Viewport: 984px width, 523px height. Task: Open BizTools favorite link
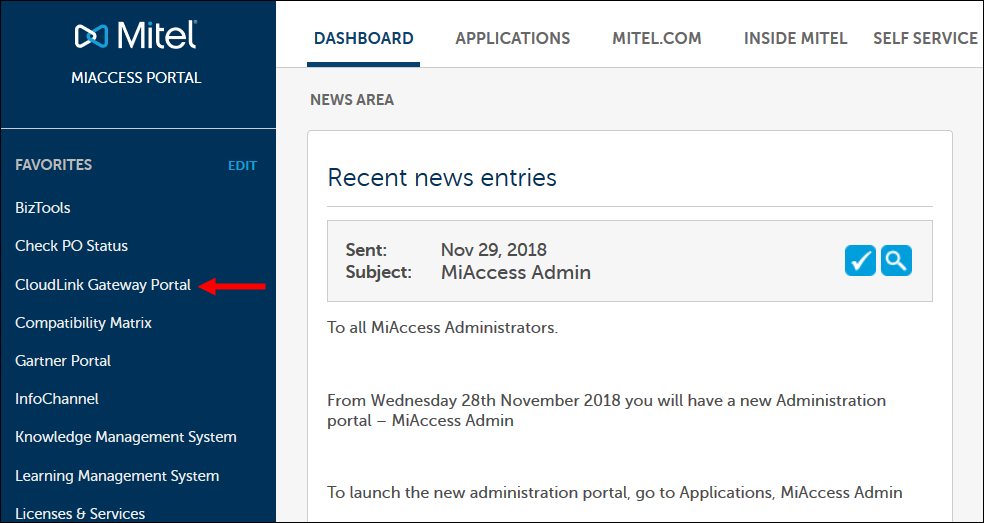click(x=43, y=208)
